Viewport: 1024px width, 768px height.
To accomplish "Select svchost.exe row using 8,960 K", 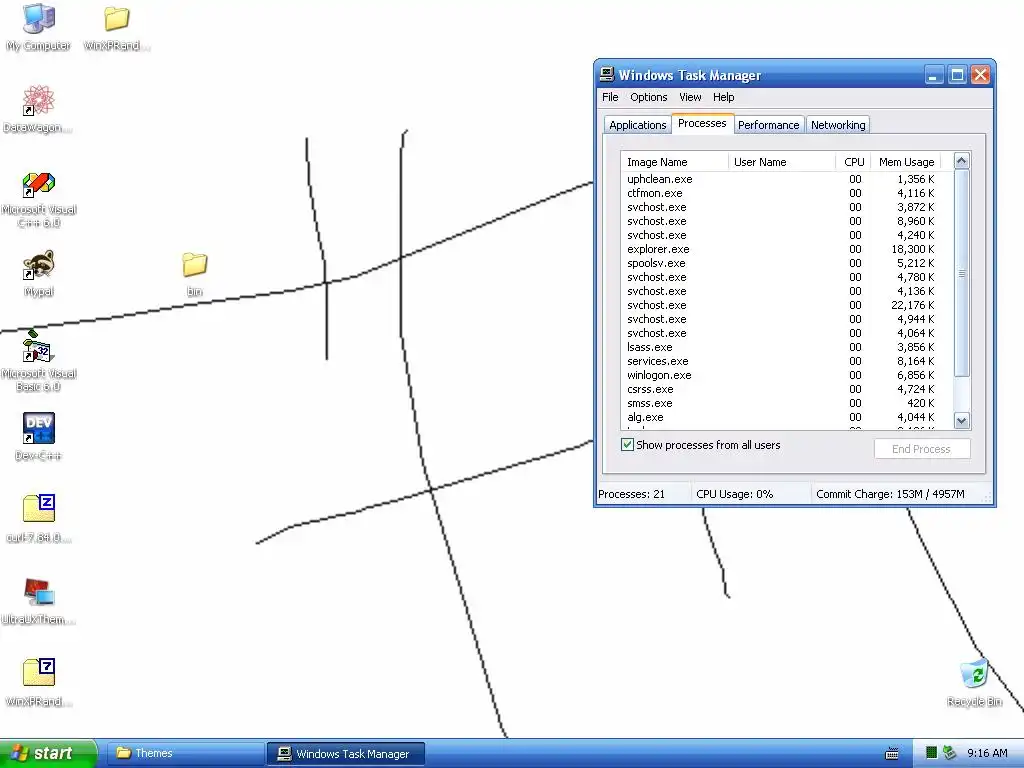I will tap(786, 221).
